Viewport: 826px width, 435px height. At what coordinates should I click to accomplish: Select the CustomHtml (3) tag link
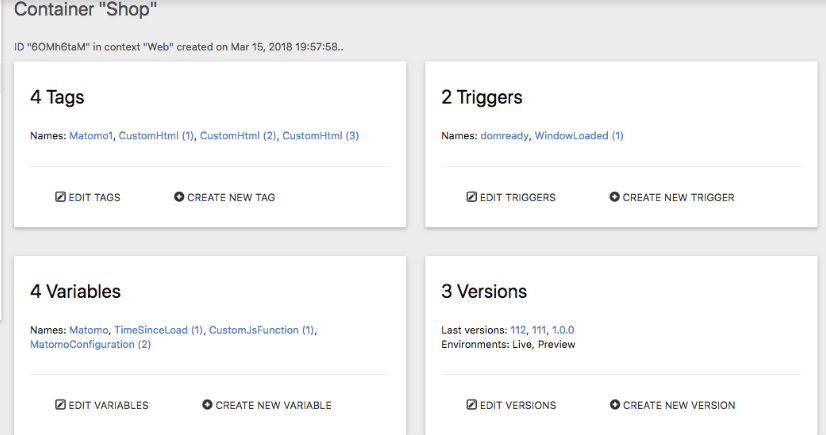coord(320,136)
